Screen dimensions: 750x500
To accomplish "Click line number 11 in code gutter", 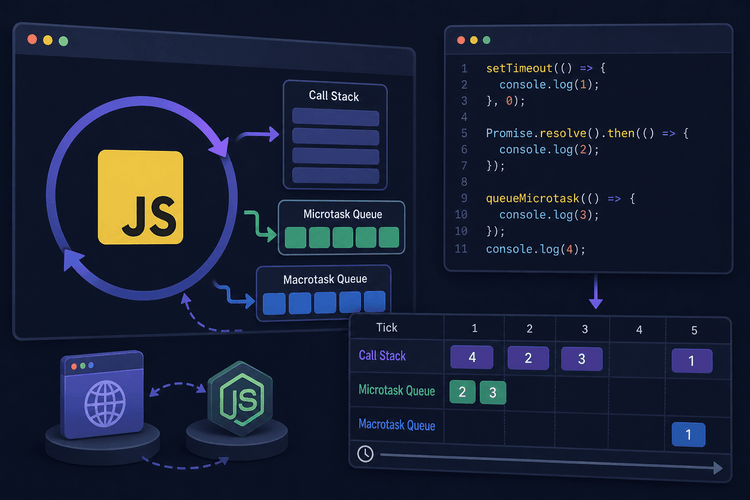I will pos(461,249).
